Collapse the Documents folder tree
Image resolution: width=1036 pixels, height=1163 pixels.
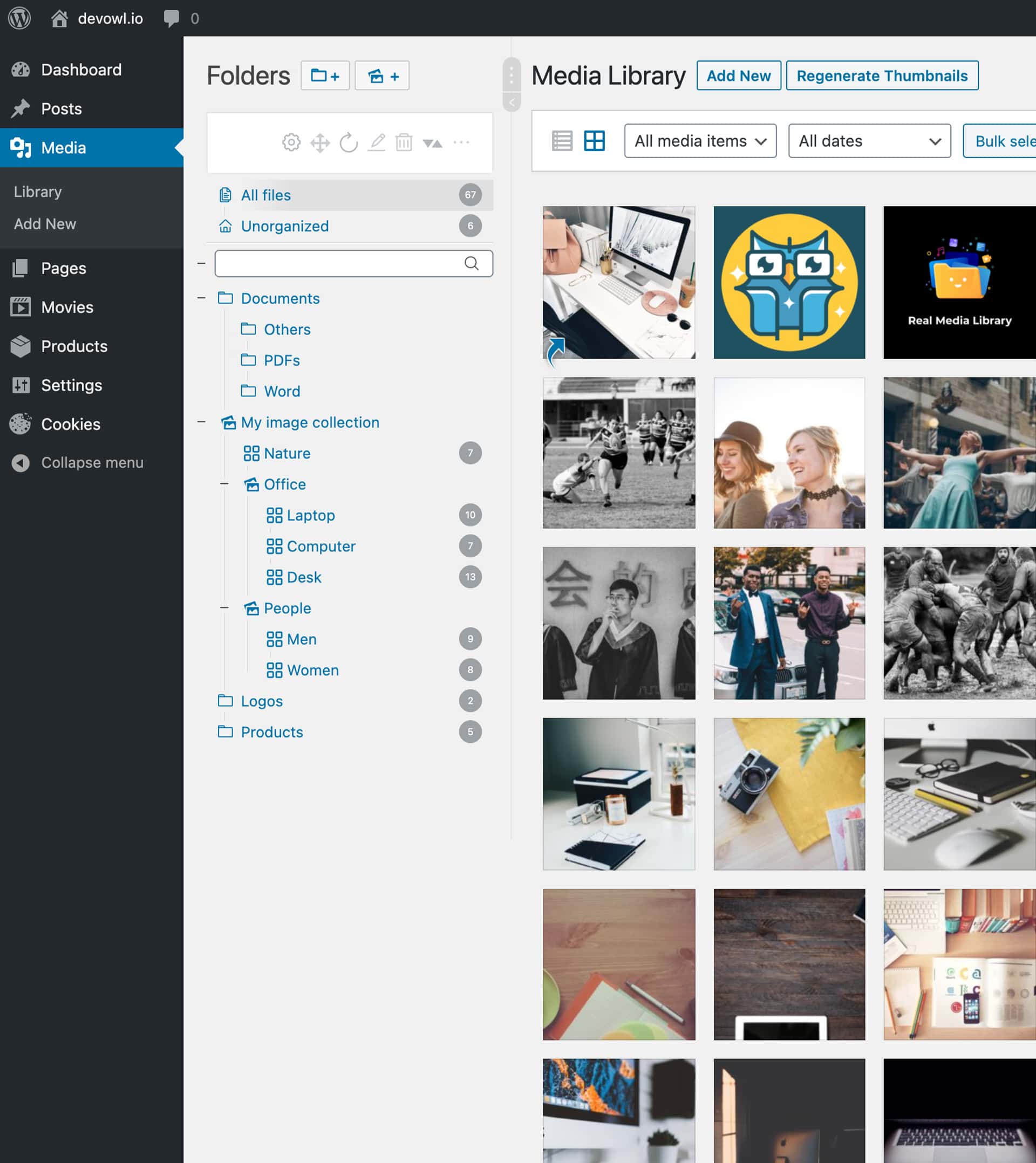tap(201, 298)
